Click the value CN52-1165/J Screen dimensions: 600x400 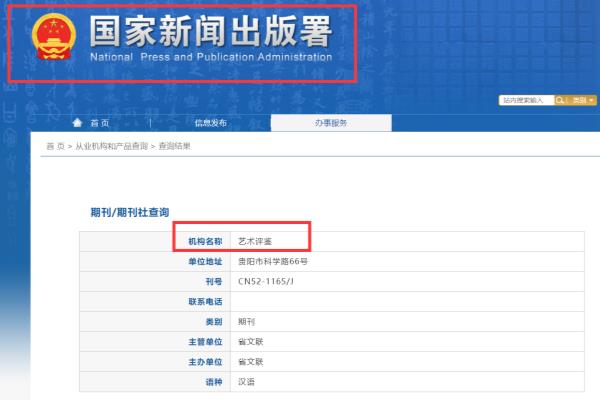[x=266, y=281]
